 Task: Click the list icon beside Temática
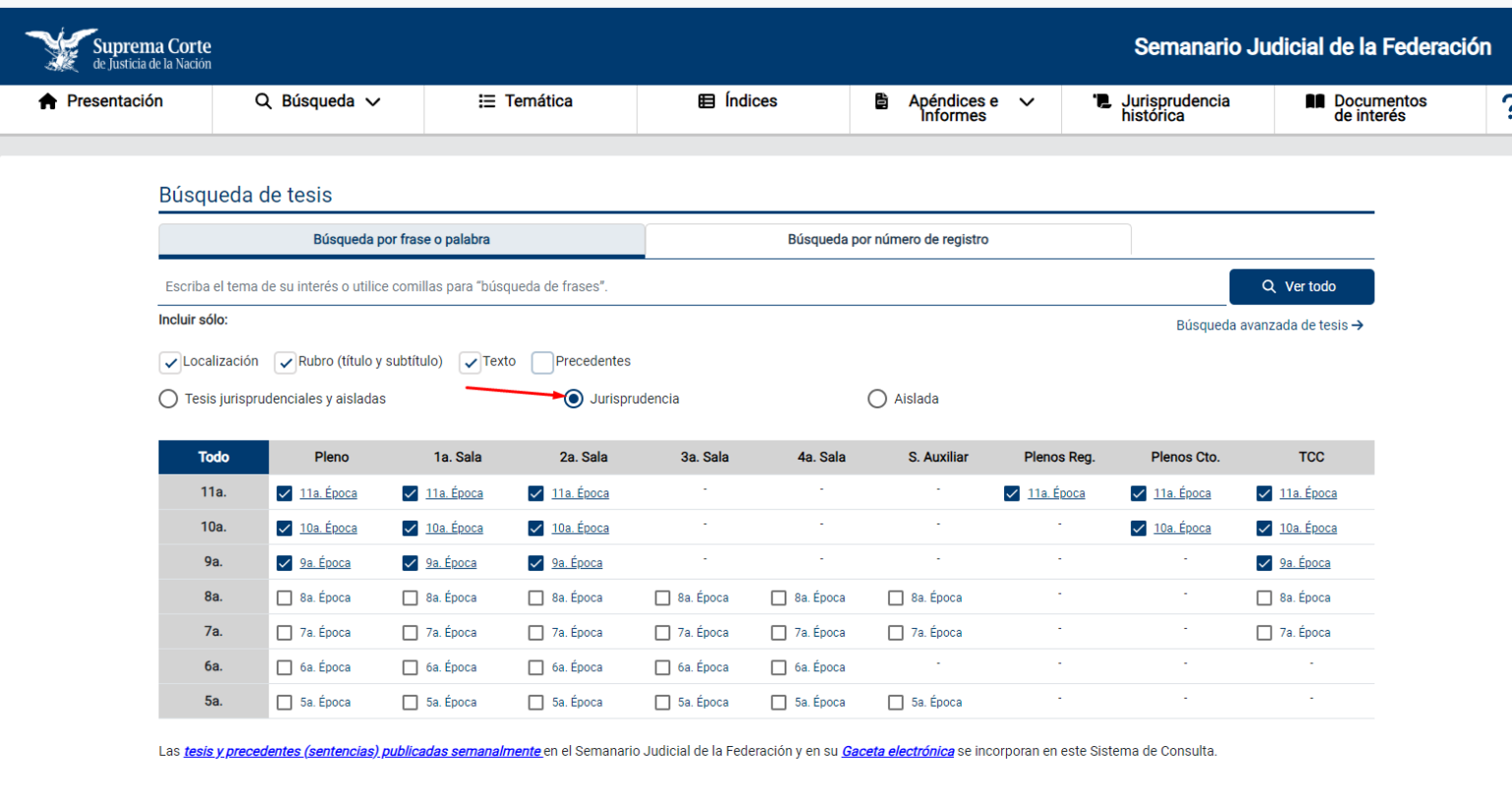(486, 101)
